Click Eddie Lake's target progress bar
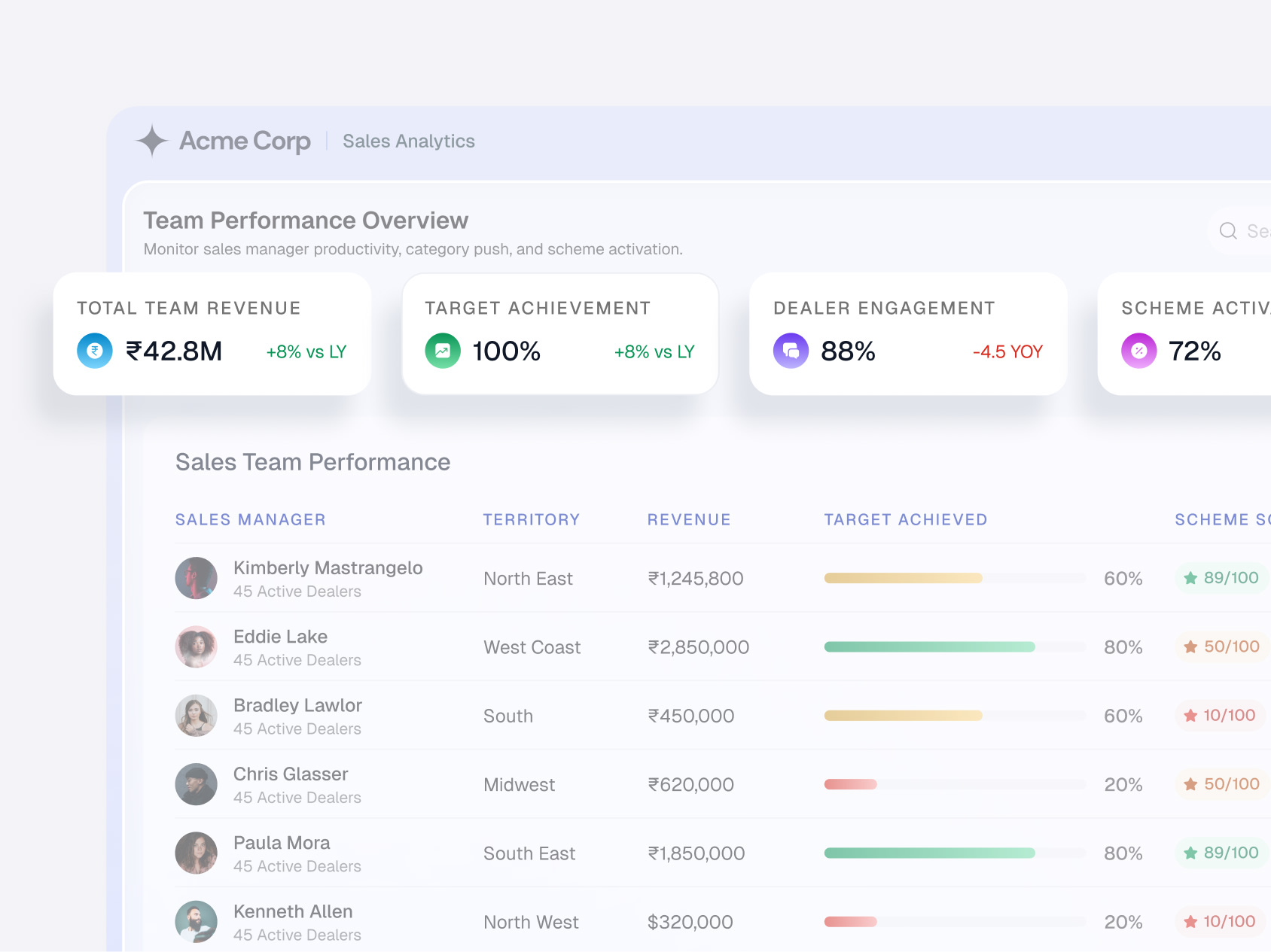Viewport: 1271px width, 952px height. point(955,647)
